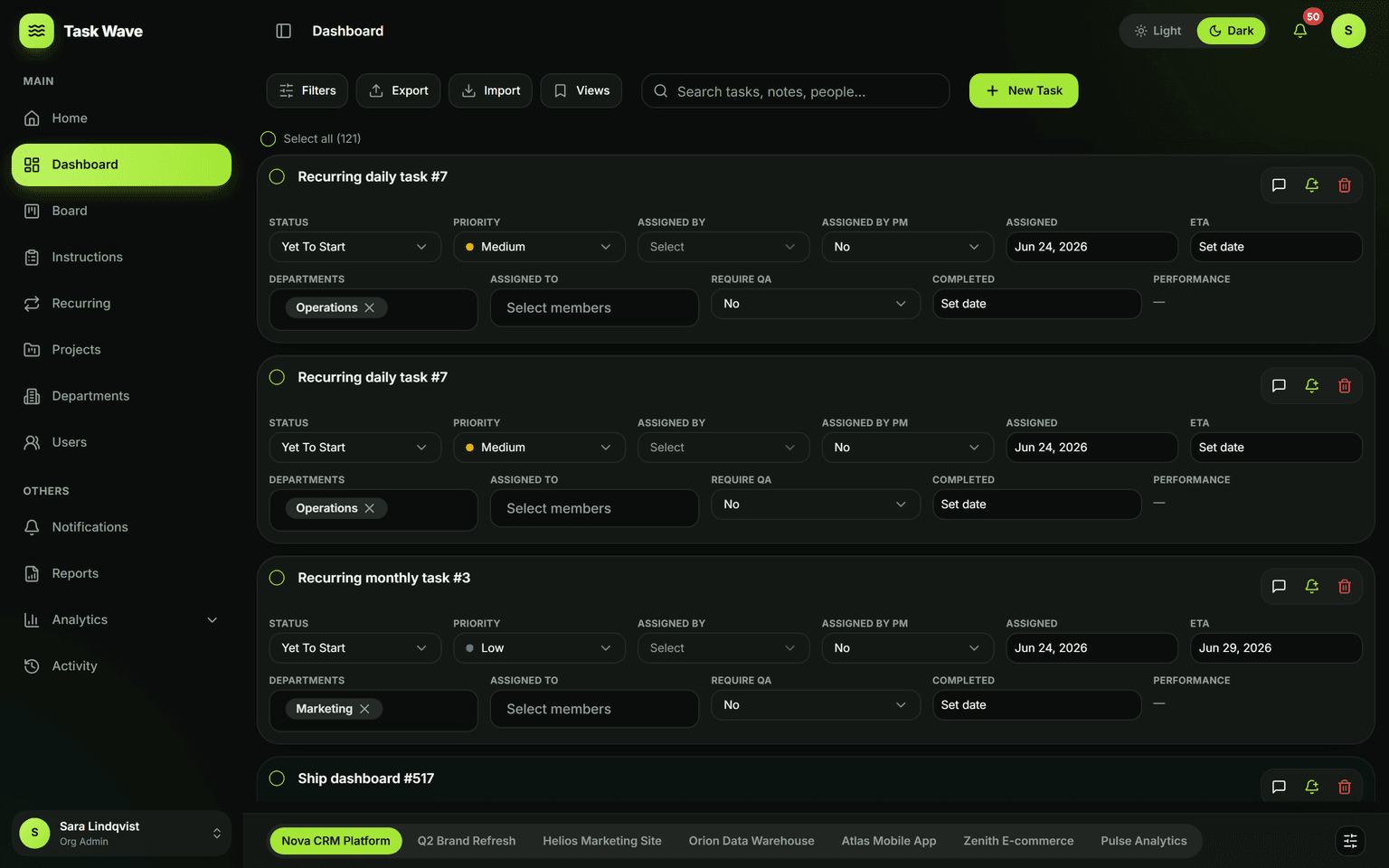This screenshot has height=868, width=1389.
Task: Set reminder bell on first Recurring daily task #7
Action: click(x=1312, y=185)
